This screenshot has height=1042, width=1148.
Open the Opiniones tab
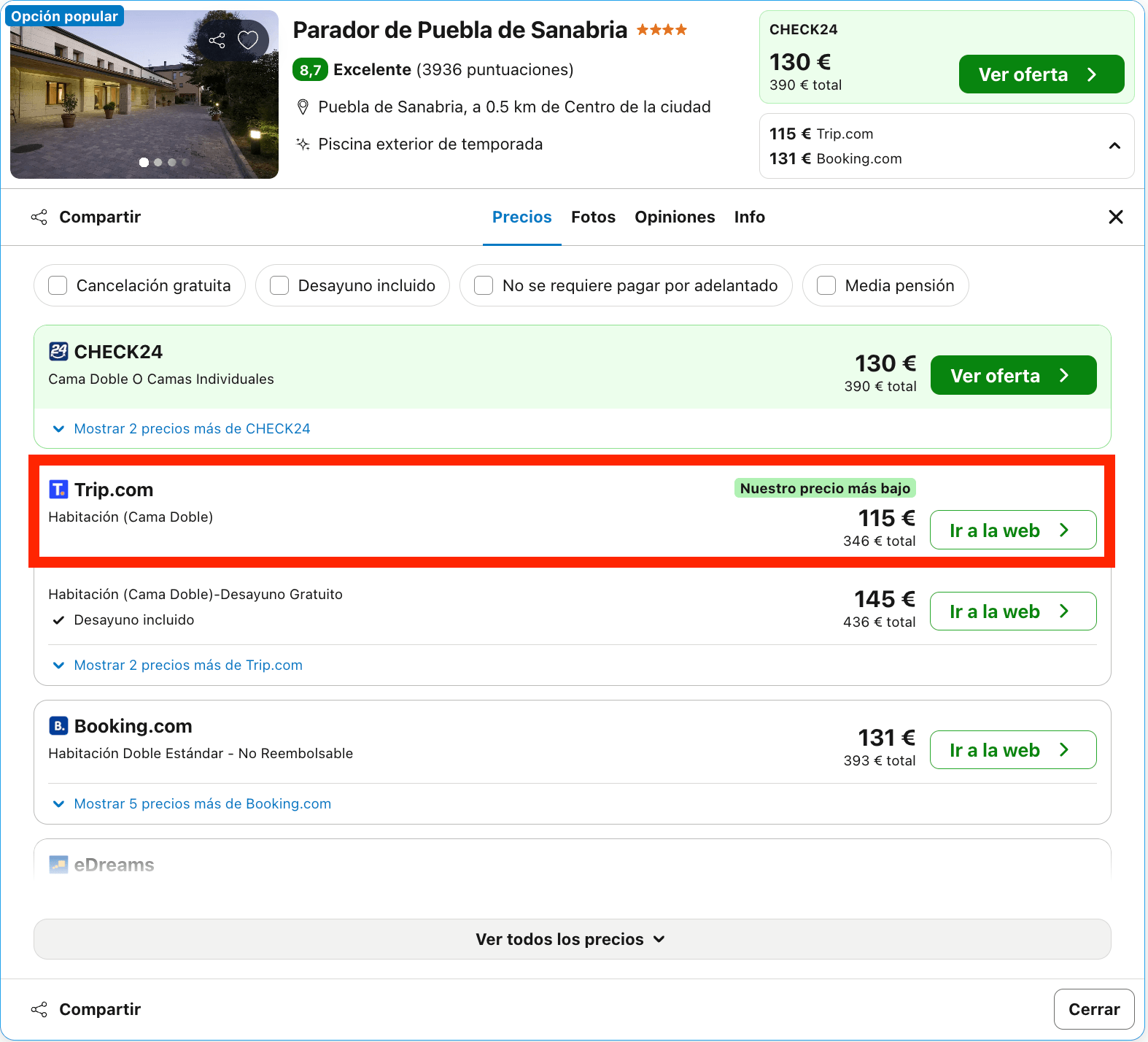[675, 217]
